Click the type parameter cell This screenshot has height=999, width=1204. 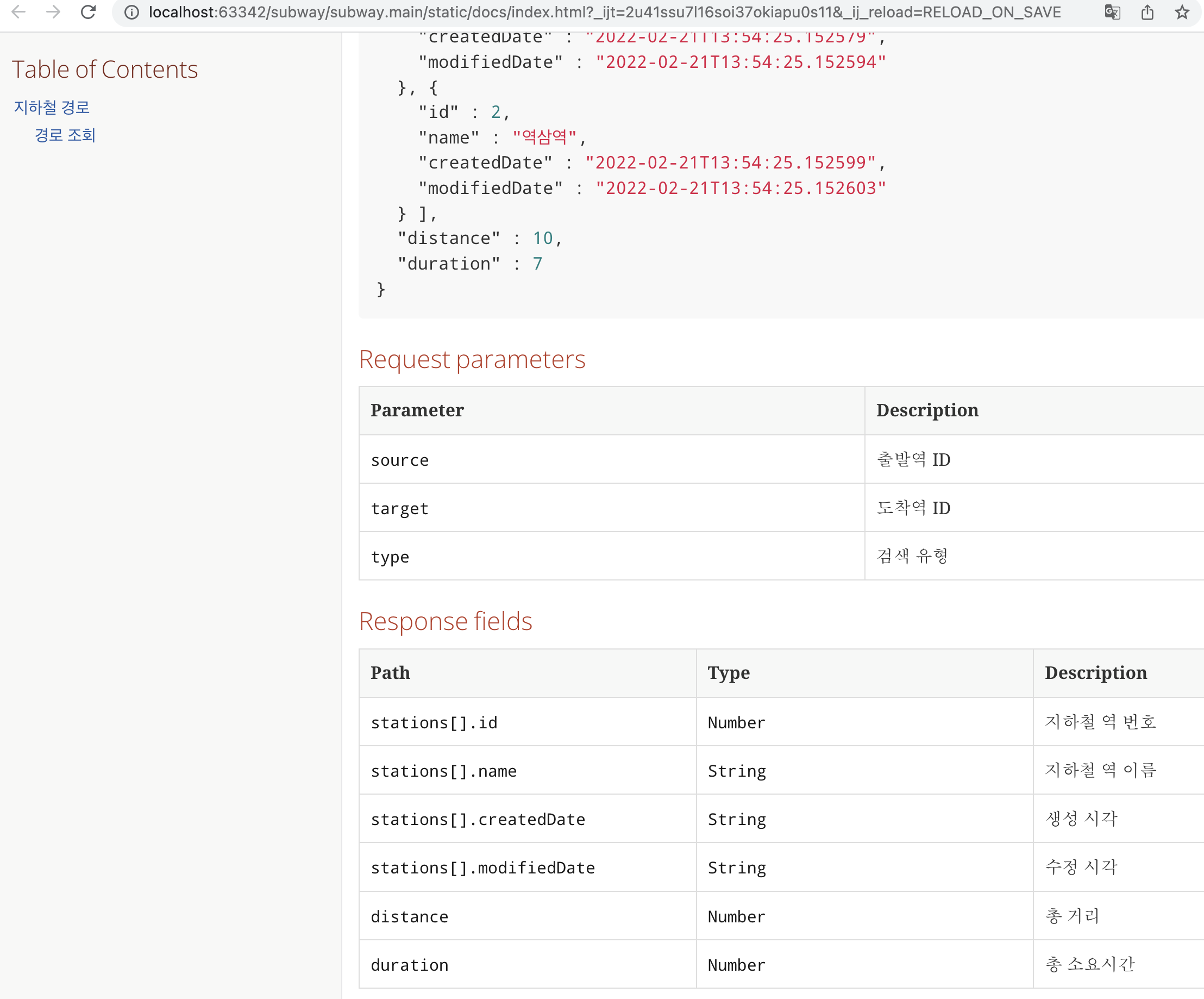[390, 557]
